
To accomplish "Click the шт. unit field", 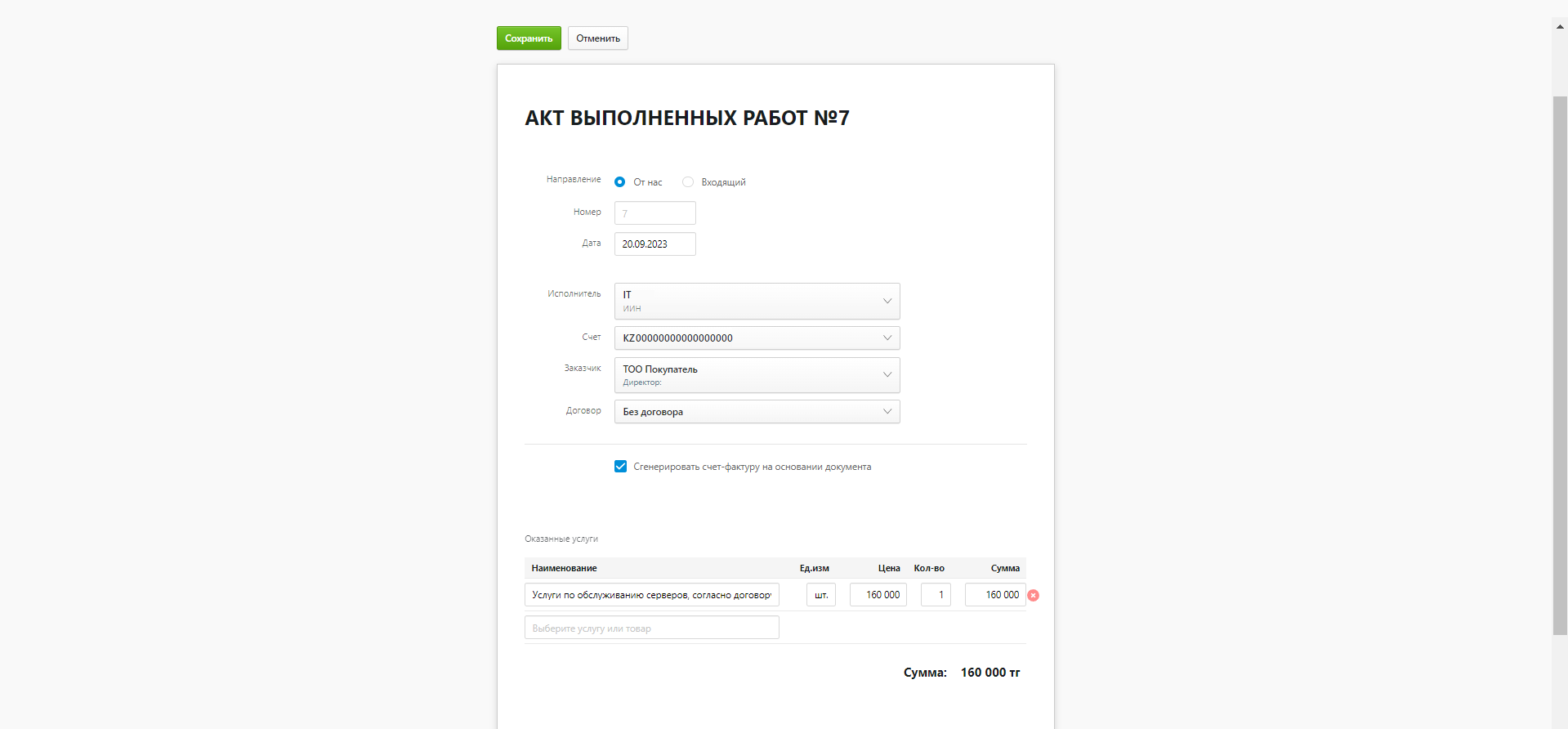I will pyautogui.click(x=821, y=595).
